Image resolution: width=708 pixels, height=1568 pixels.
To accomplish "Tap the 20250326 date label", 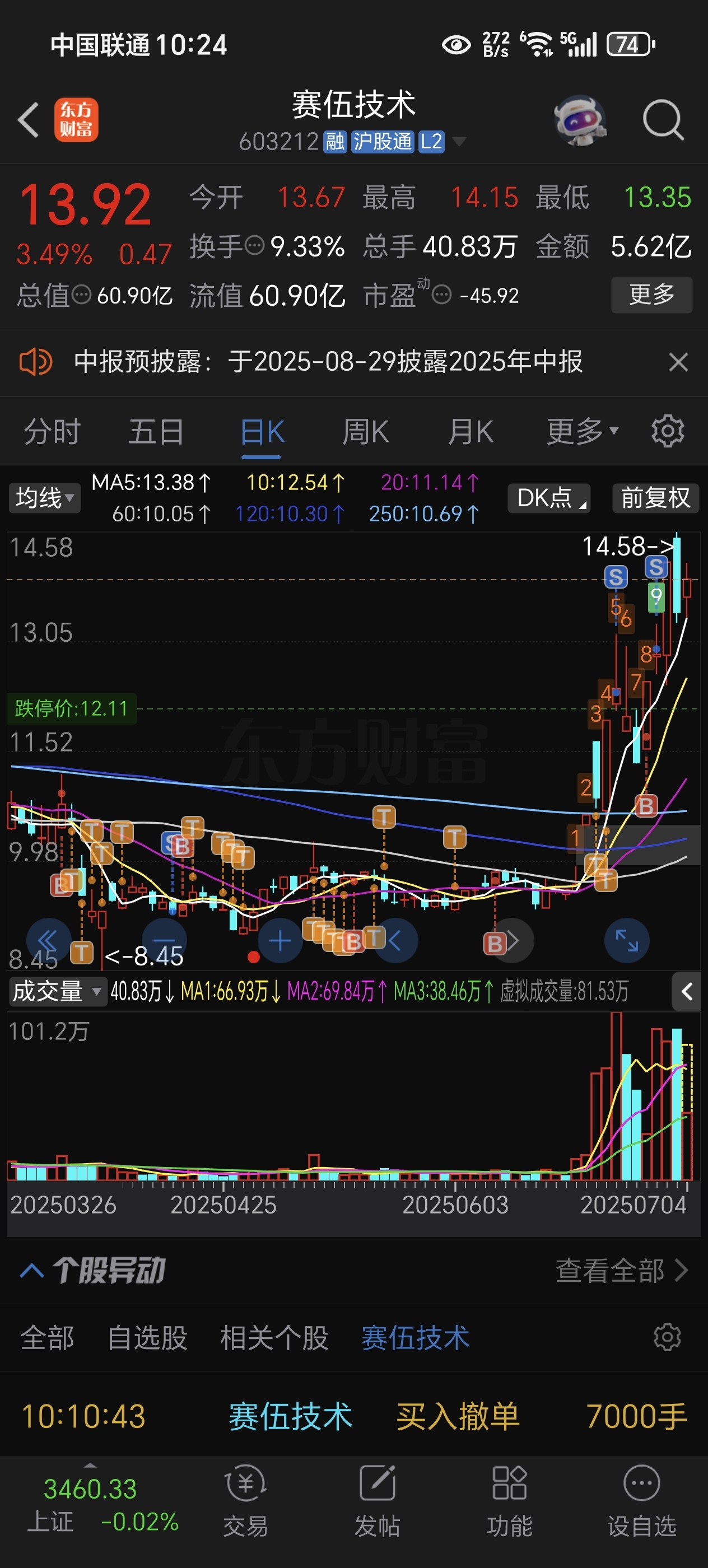I will [x=63, y=1205].
